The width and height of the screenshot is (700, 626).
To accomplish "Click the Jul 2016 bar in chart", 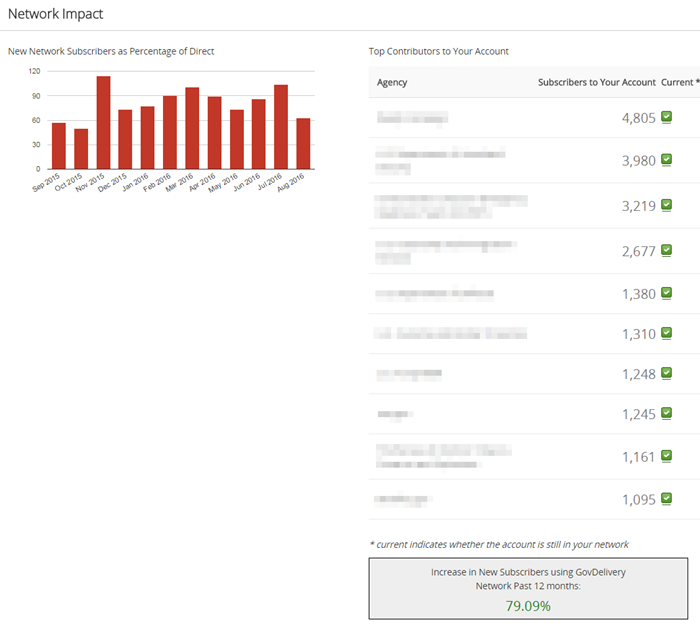I will coord(280,127).
